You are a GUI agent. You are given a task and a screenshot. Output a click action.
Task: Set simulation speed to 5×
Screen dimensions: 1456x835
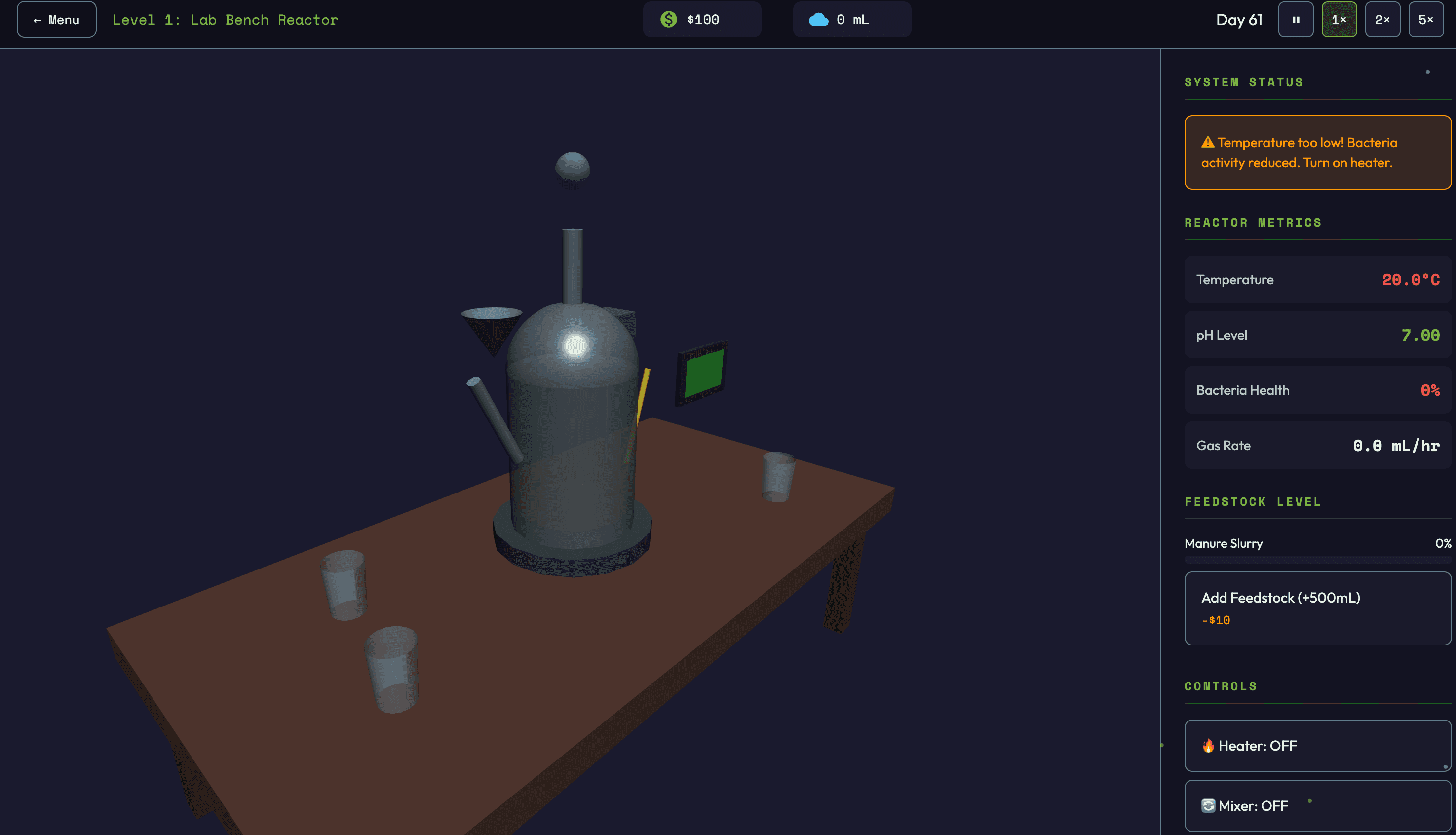click(x=1425, y=20)
